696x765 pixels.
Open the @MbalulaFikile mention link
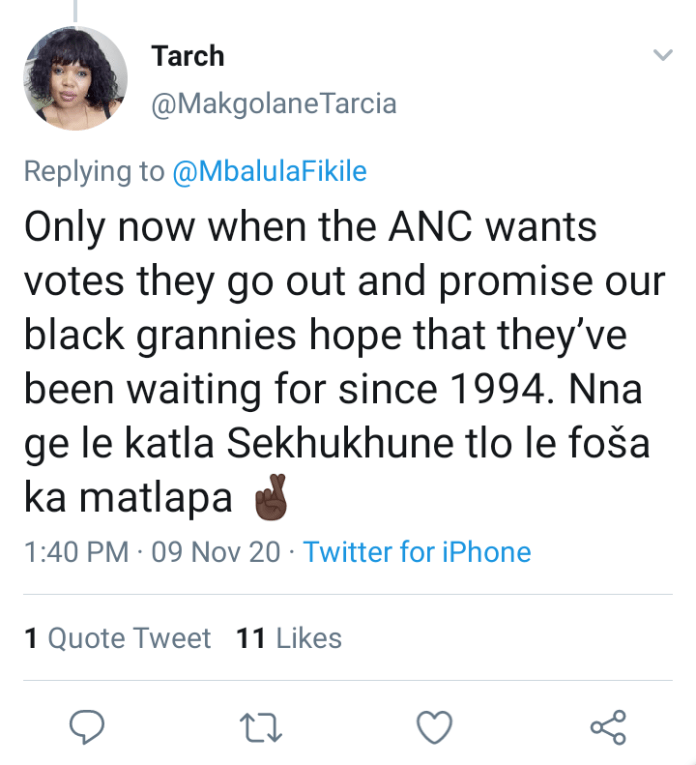point(269,172)
